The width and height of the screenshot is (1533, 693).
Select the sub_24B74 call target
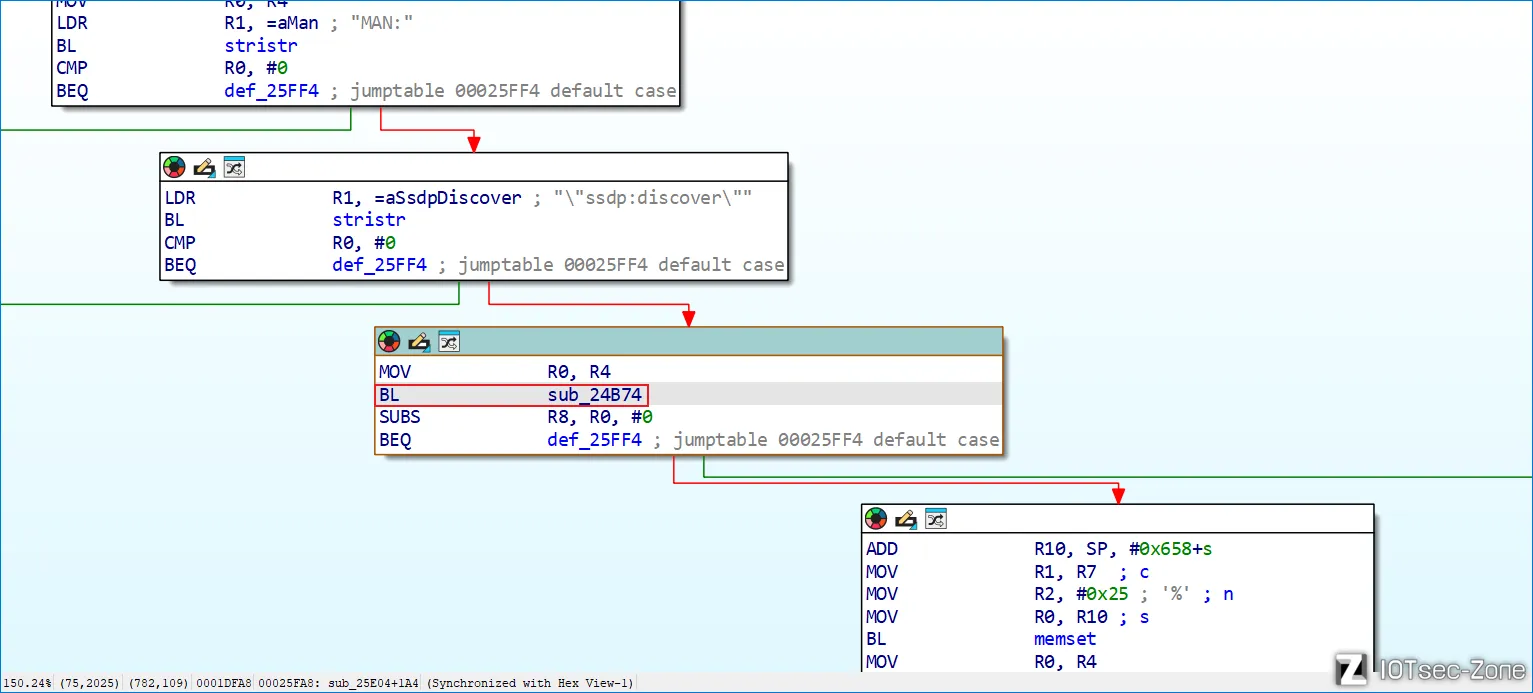595,395
